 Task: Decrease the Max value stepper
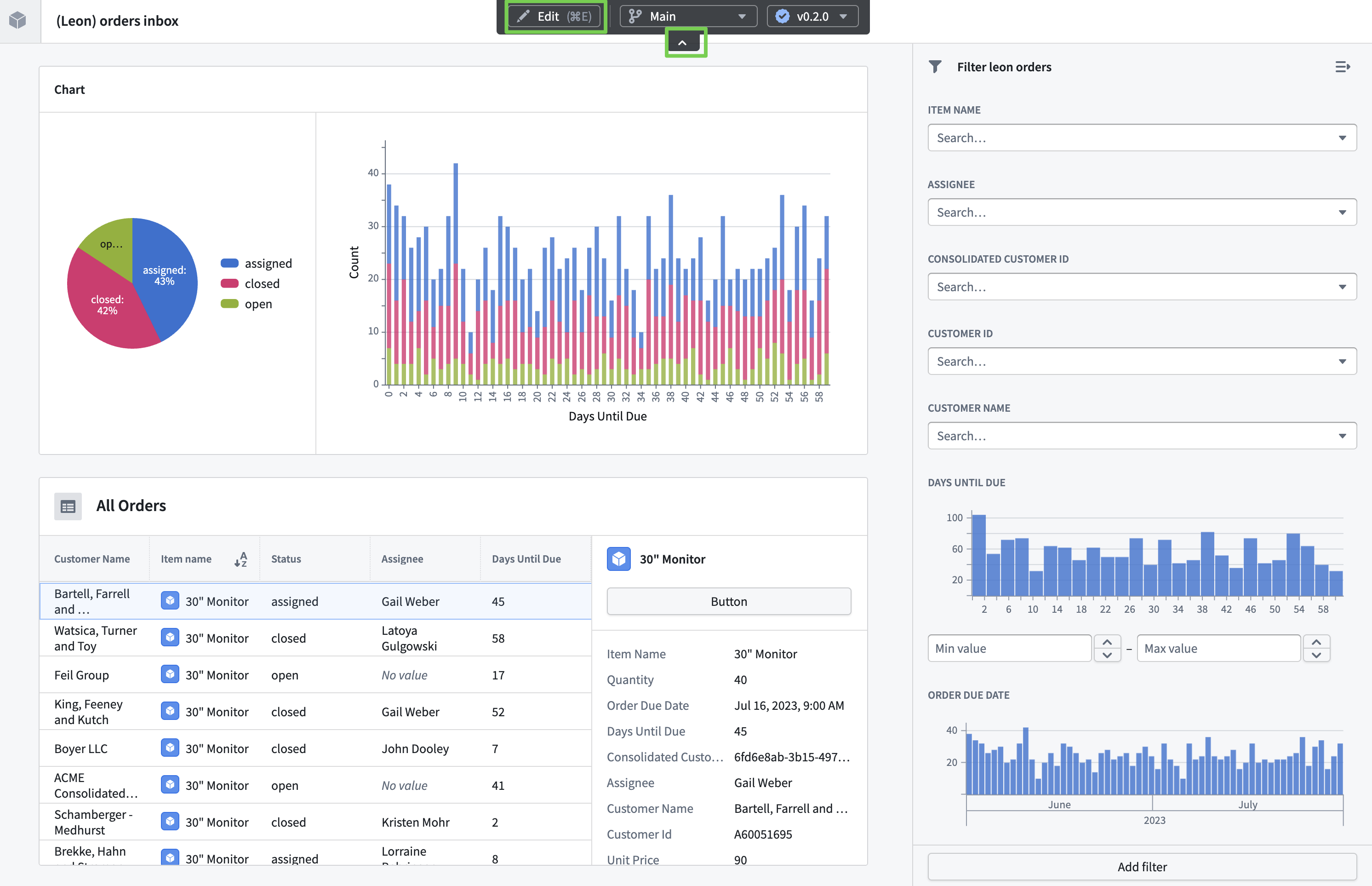1316,655
